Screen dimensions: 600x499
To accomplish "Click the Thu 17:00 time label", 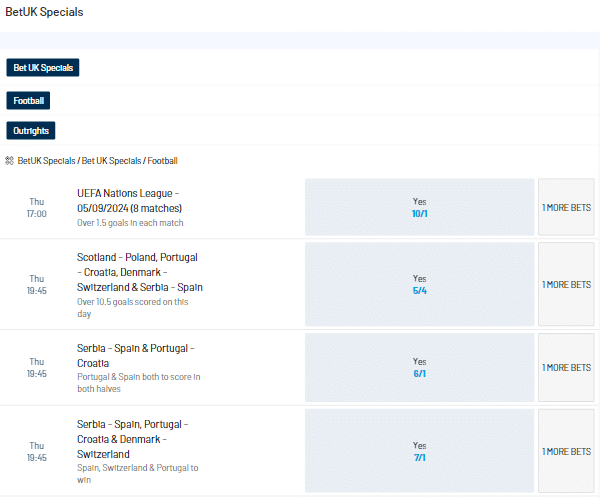I will (37, 207).
